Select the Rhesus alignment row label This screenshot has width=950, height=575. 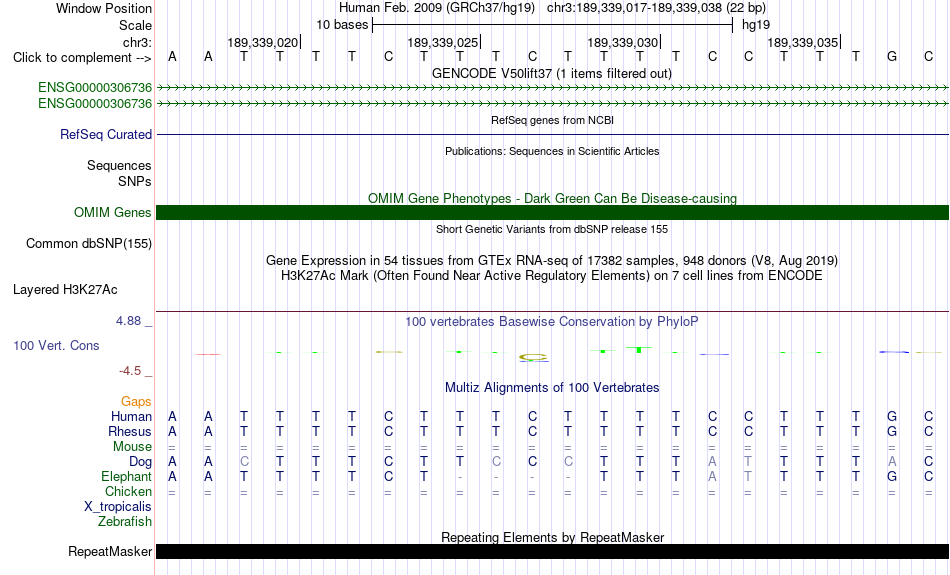pyautogui.click(x=130, y=431)
